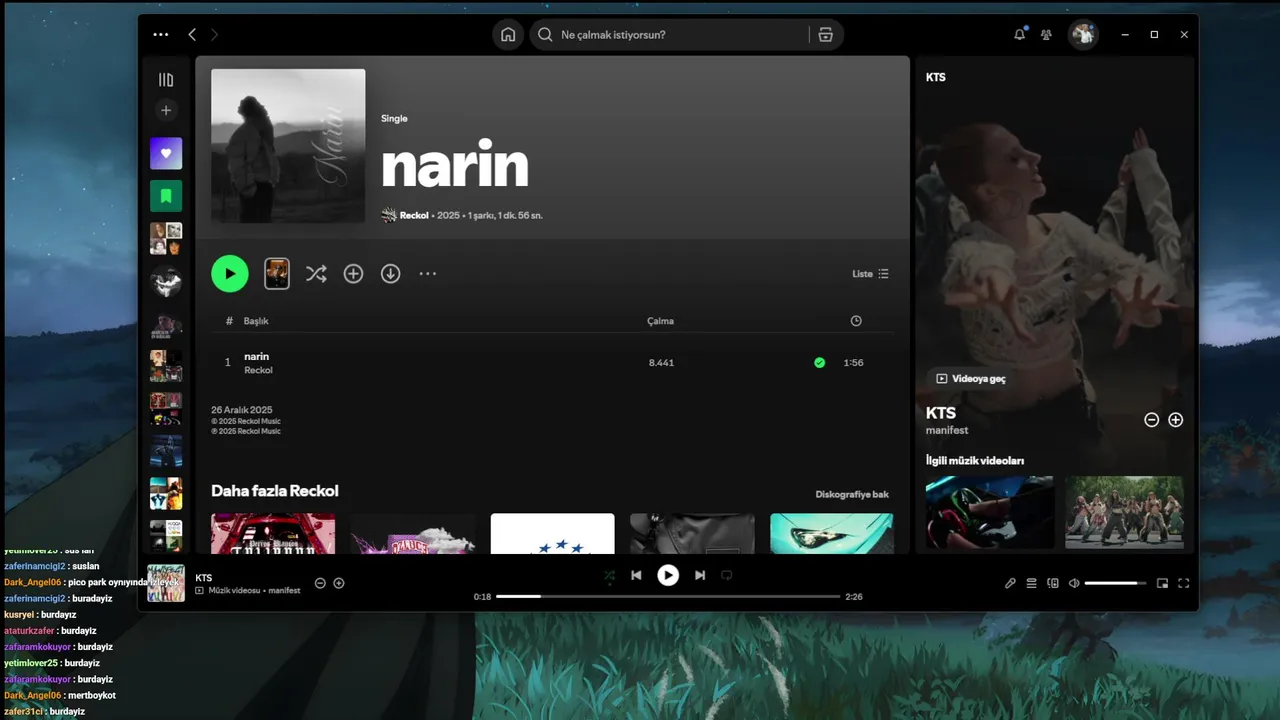
Task: Select the narin track title
Action: coord(257,356)
